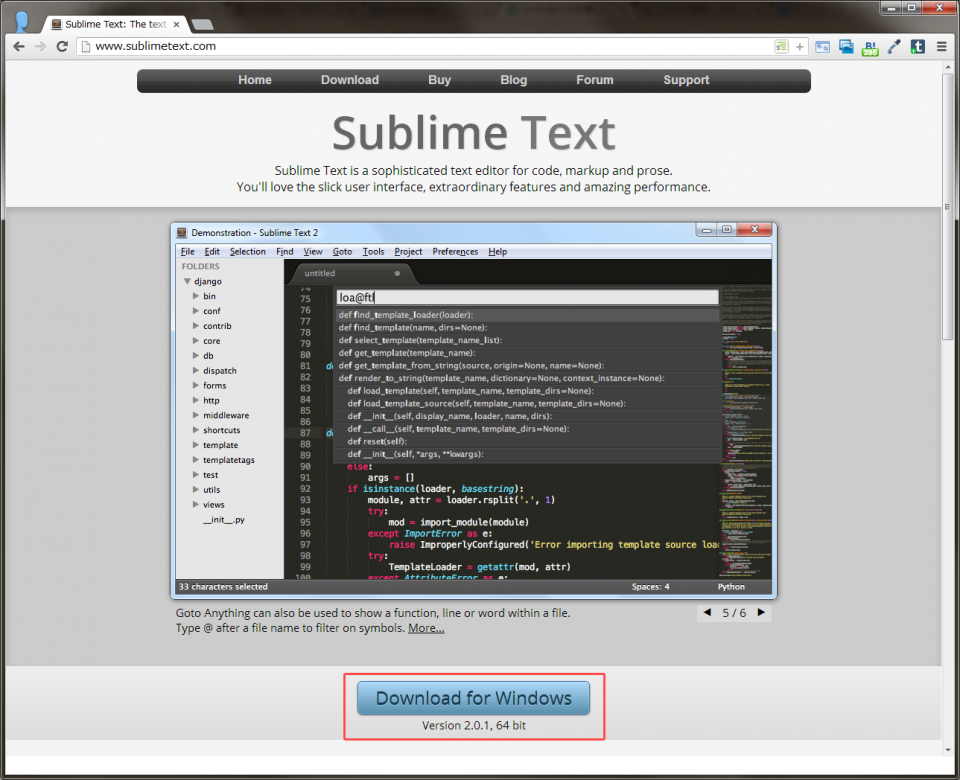Expand the contrib folder arrow

coord(196,326)
